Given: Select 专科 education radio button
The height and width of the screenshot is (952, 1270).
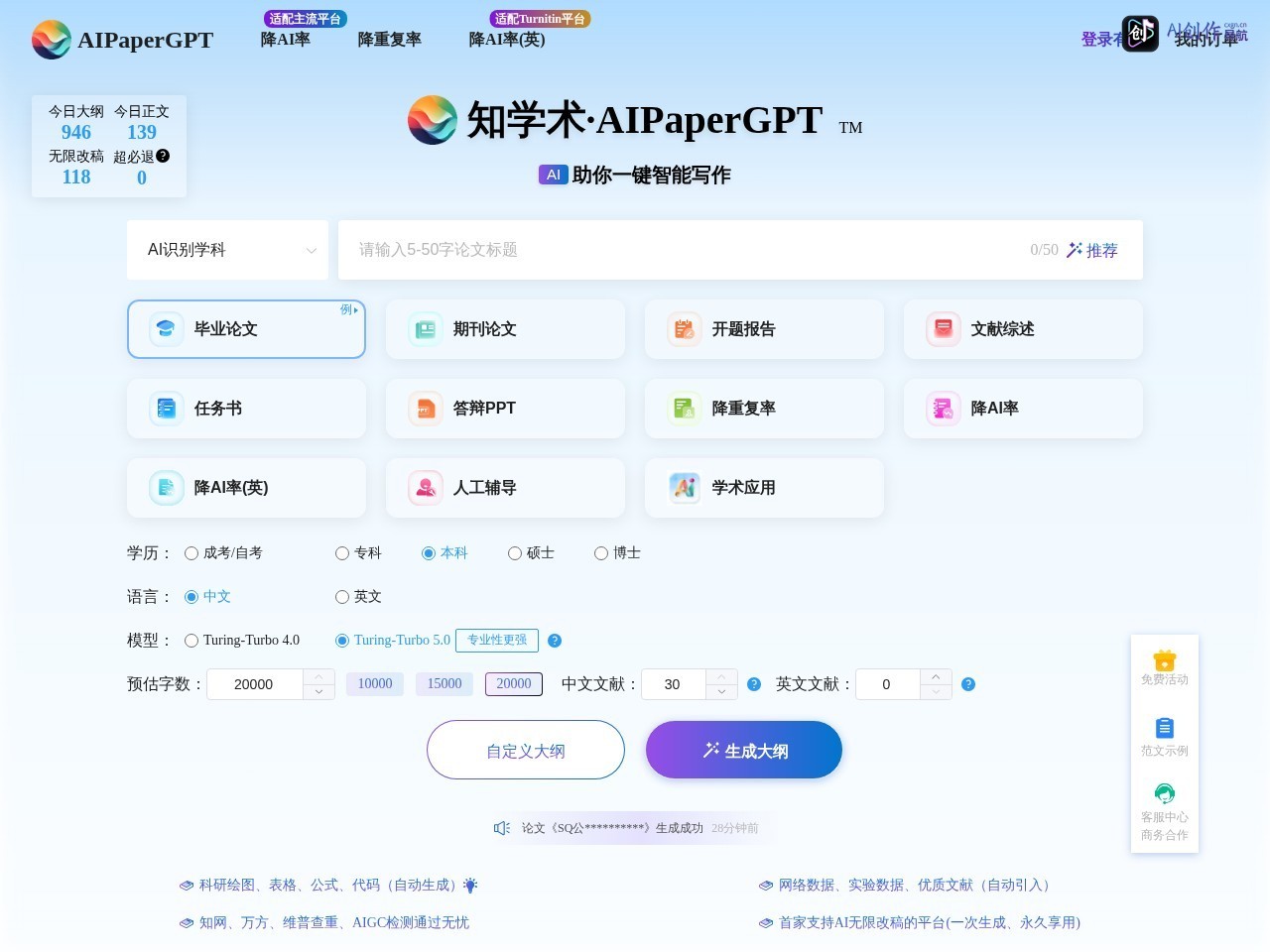Looking at the screenshot, I should [342, 553].
